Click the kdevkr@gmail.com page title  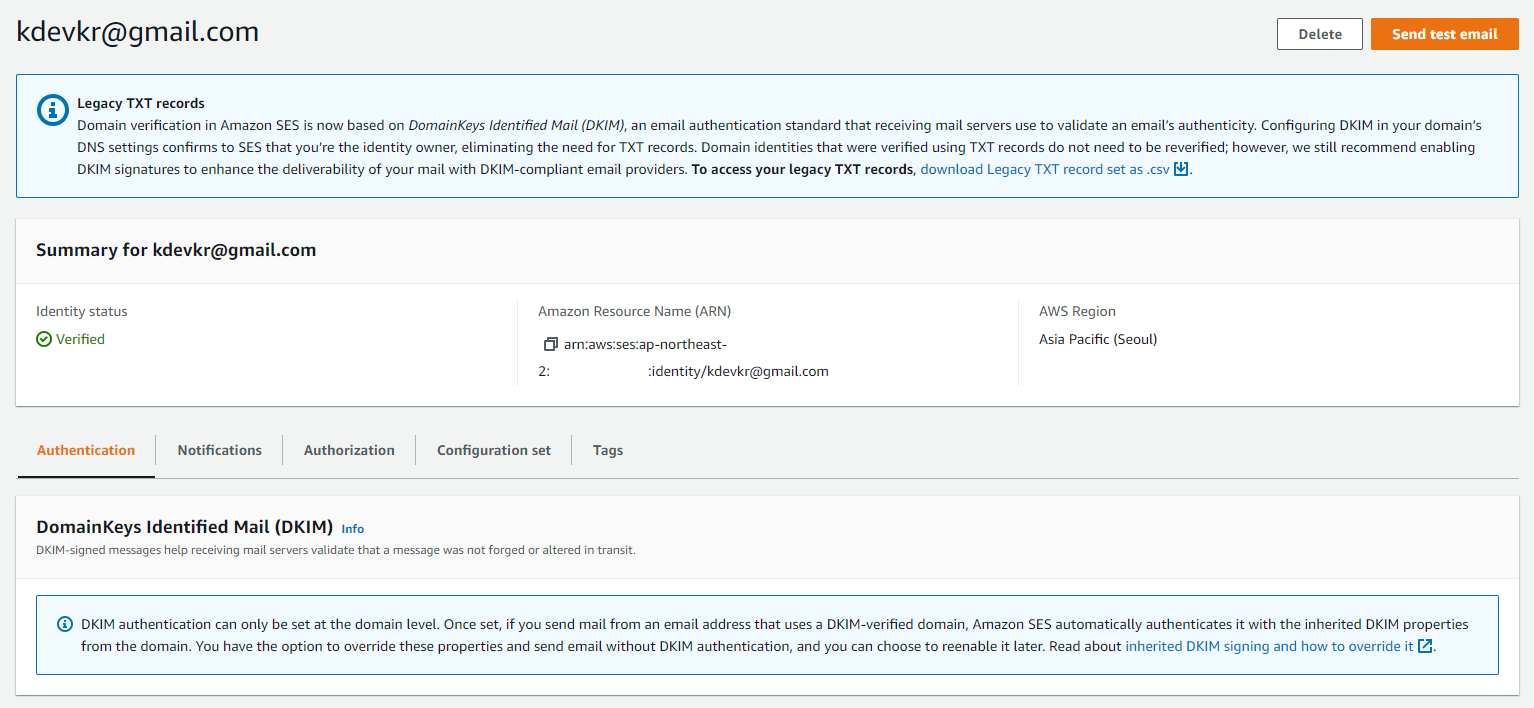138,32
